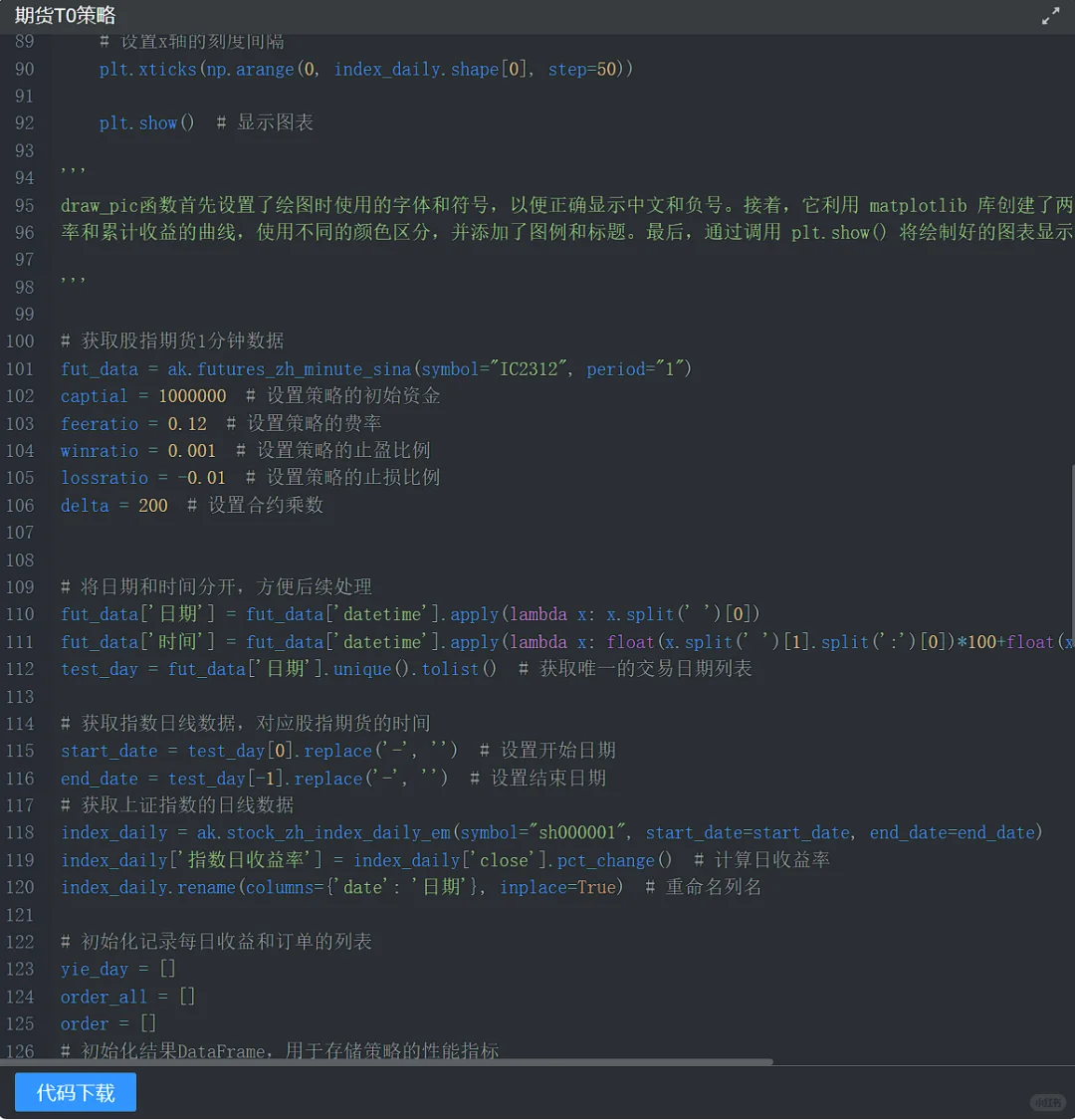Click comment 获取上证指数的日线数据 on line 117
Screen dimensions: 1075x1120
(177, 805)
